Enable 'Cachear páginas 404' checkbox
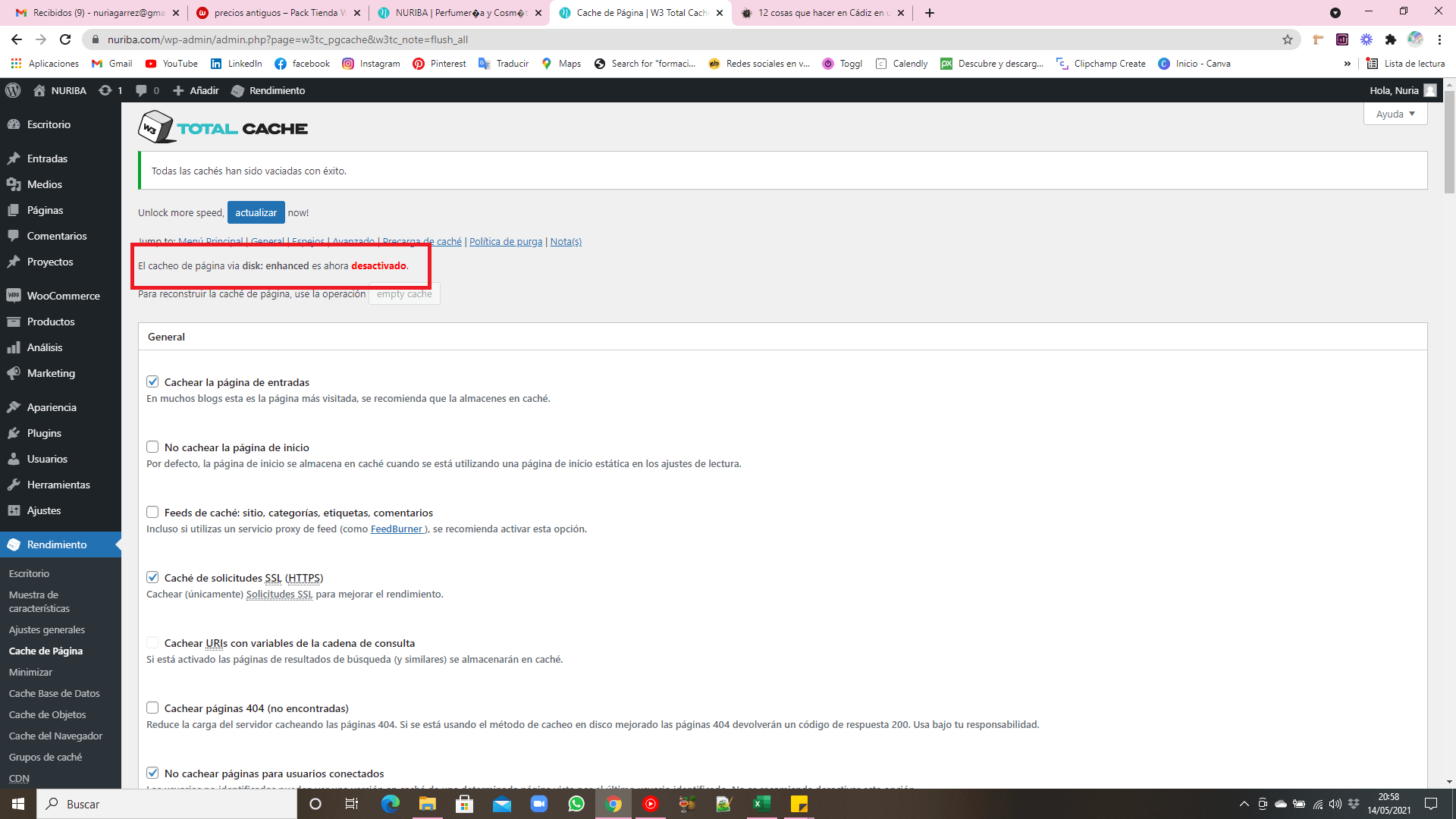This screenshot has height=819, width=1456. pos(152,708)
